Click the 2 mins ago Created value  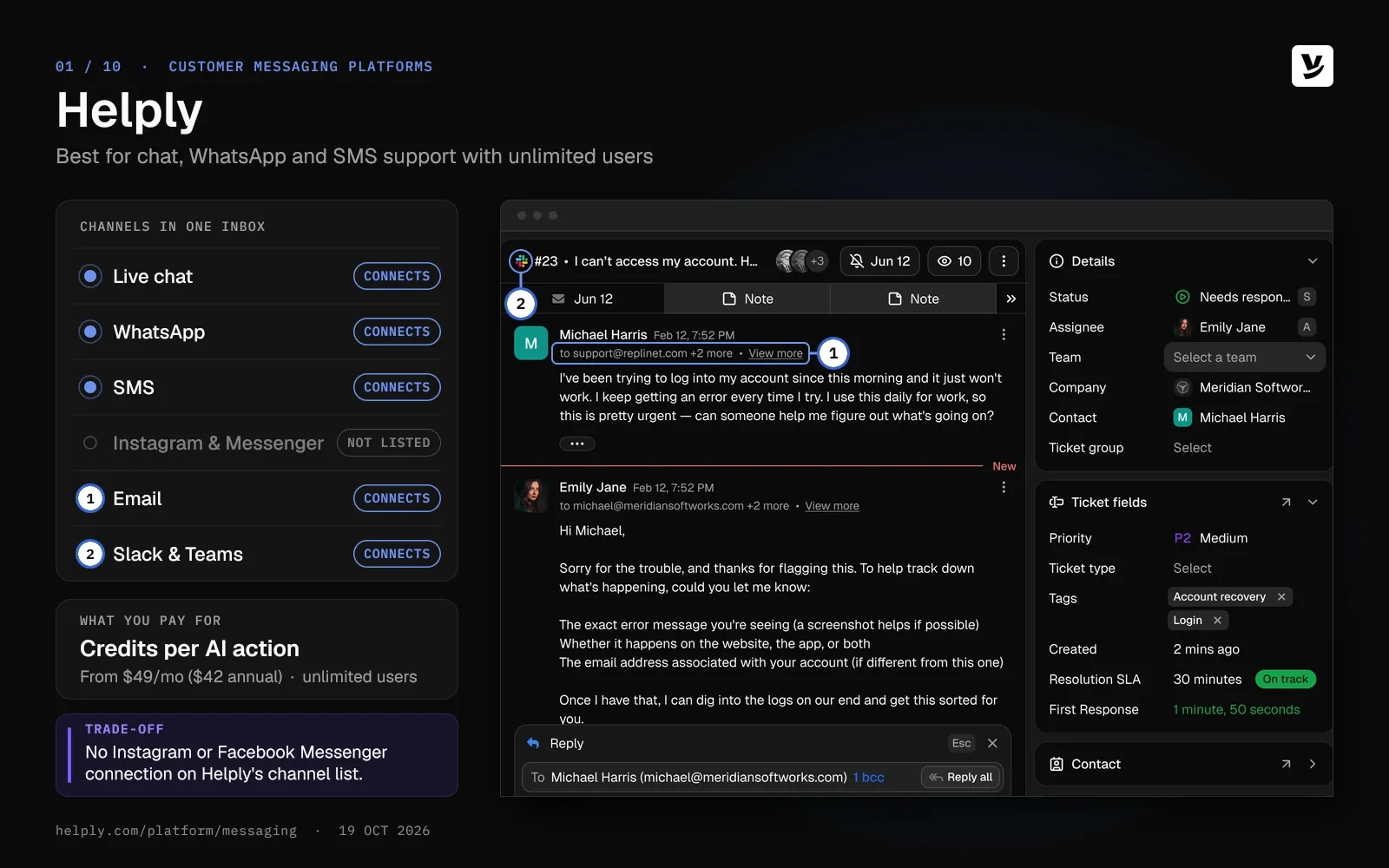pyautogui.click(x=1206, y=649)
